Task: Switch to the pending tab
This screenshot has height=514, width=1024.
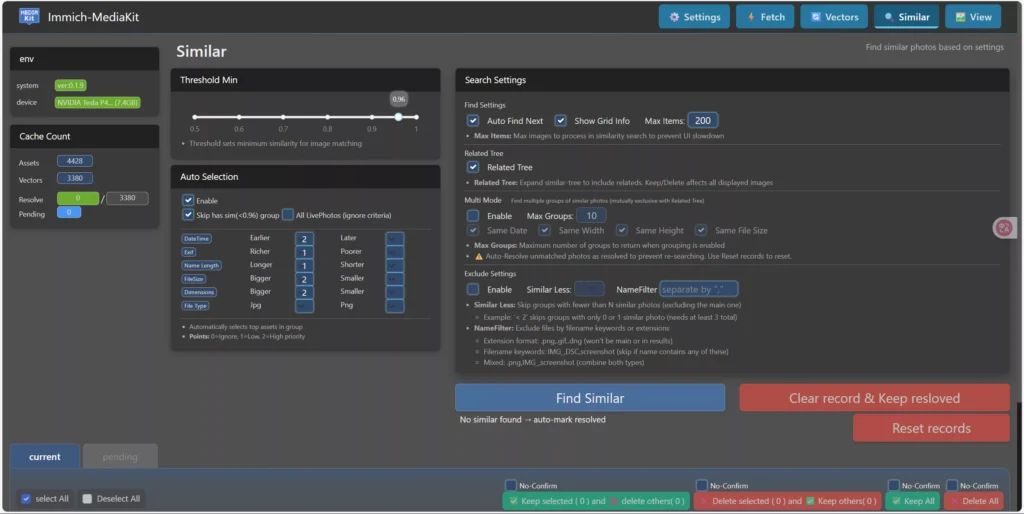Action: pyautogui.click(x=120, y=457)
